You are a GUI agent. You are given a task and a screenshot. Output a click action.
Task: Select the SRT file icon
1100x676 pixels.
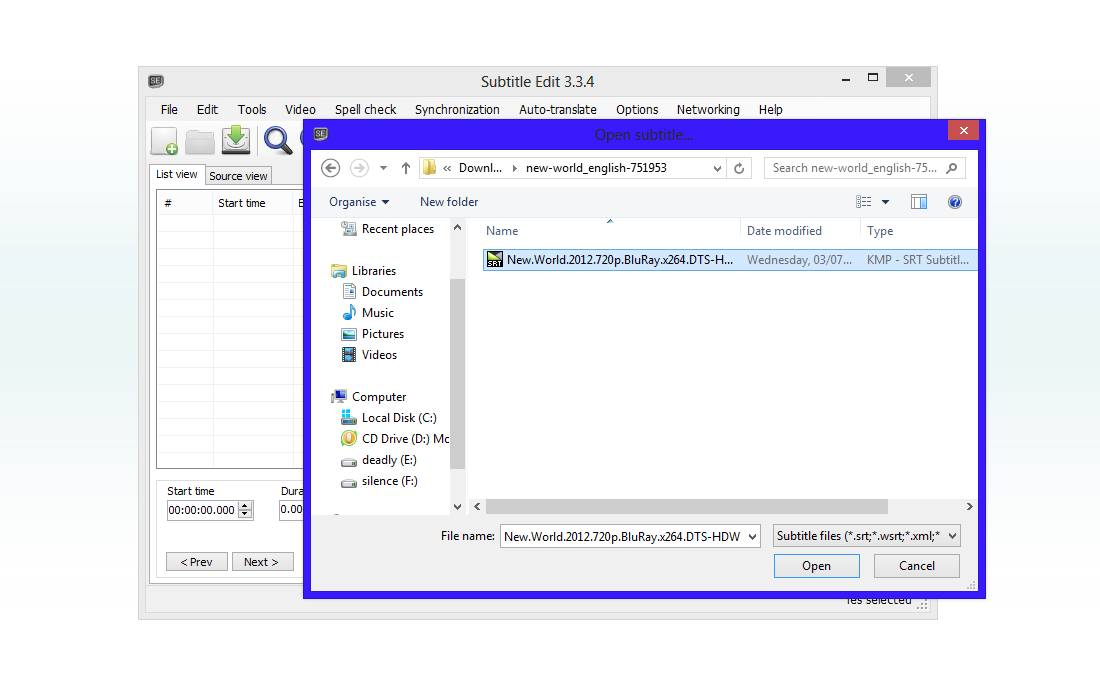coord(495,259)
